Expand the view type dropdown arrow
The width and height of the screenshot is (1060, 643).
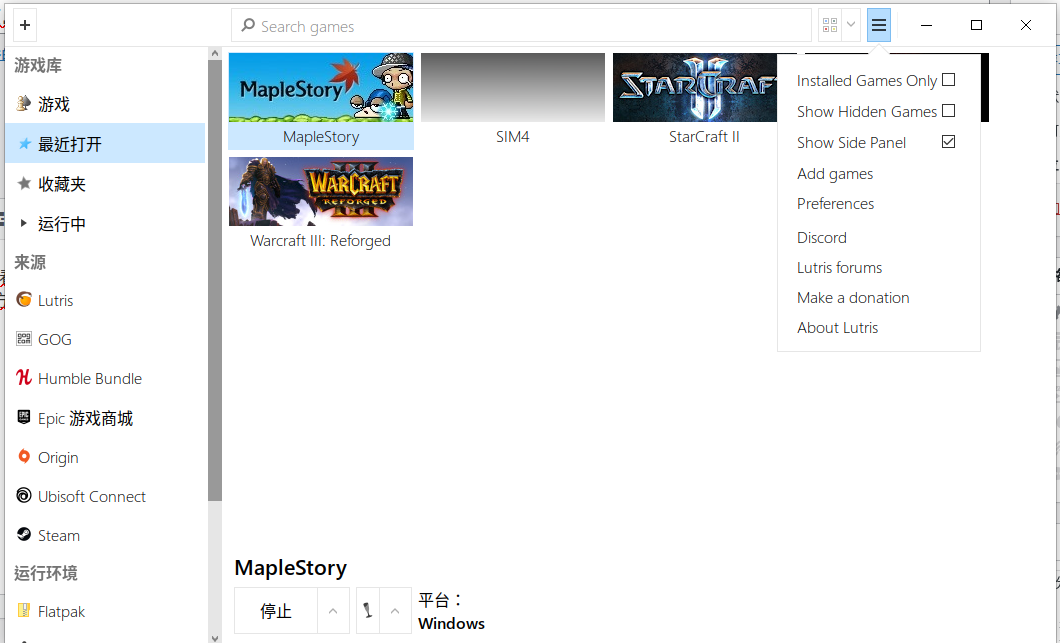click(x=851, y=25)
